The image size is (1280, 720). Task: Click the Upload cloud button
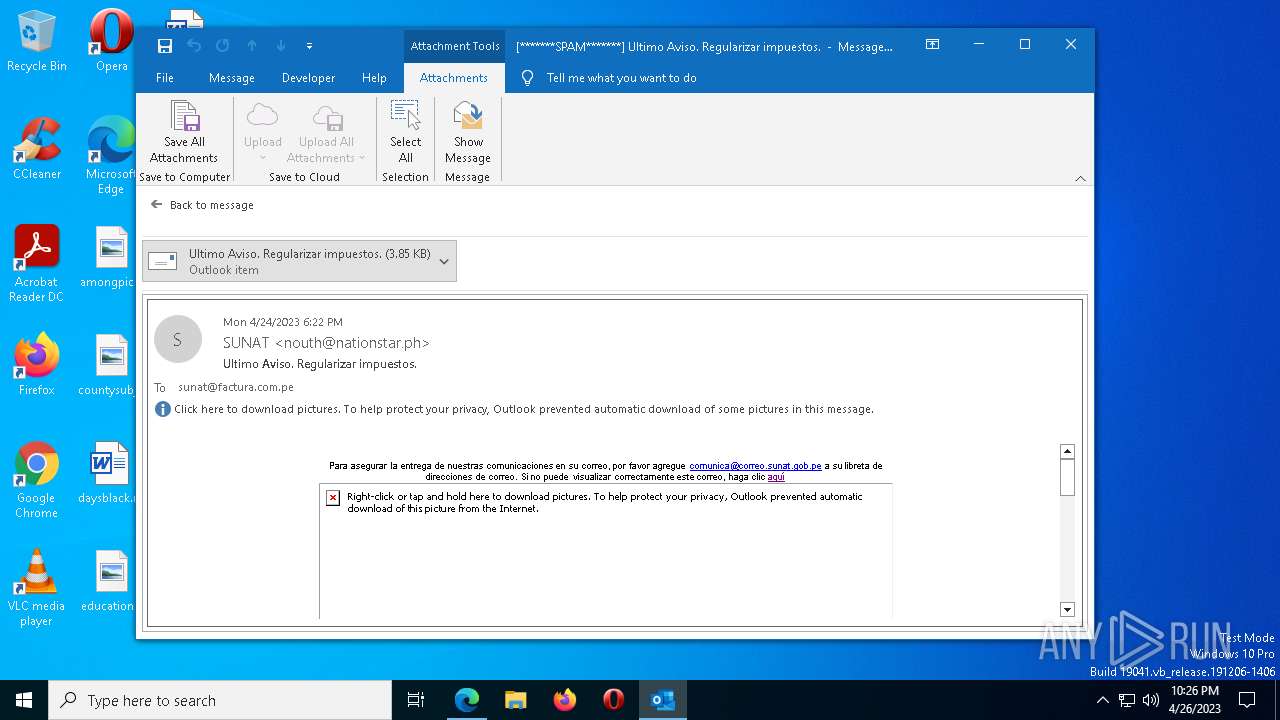(x=263, y=133)
